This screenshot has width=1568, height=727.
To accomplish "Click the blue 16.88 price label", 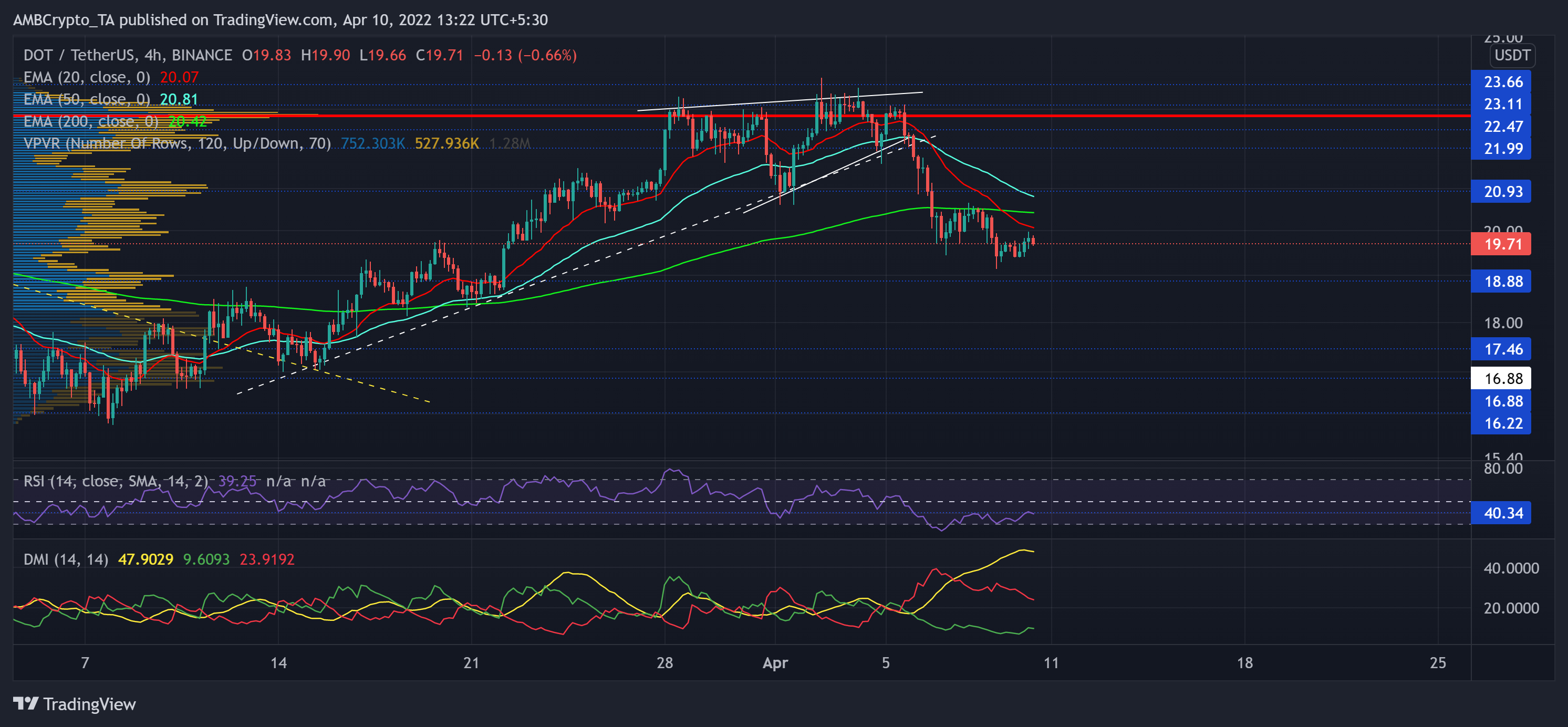I will click(1500, 401).
